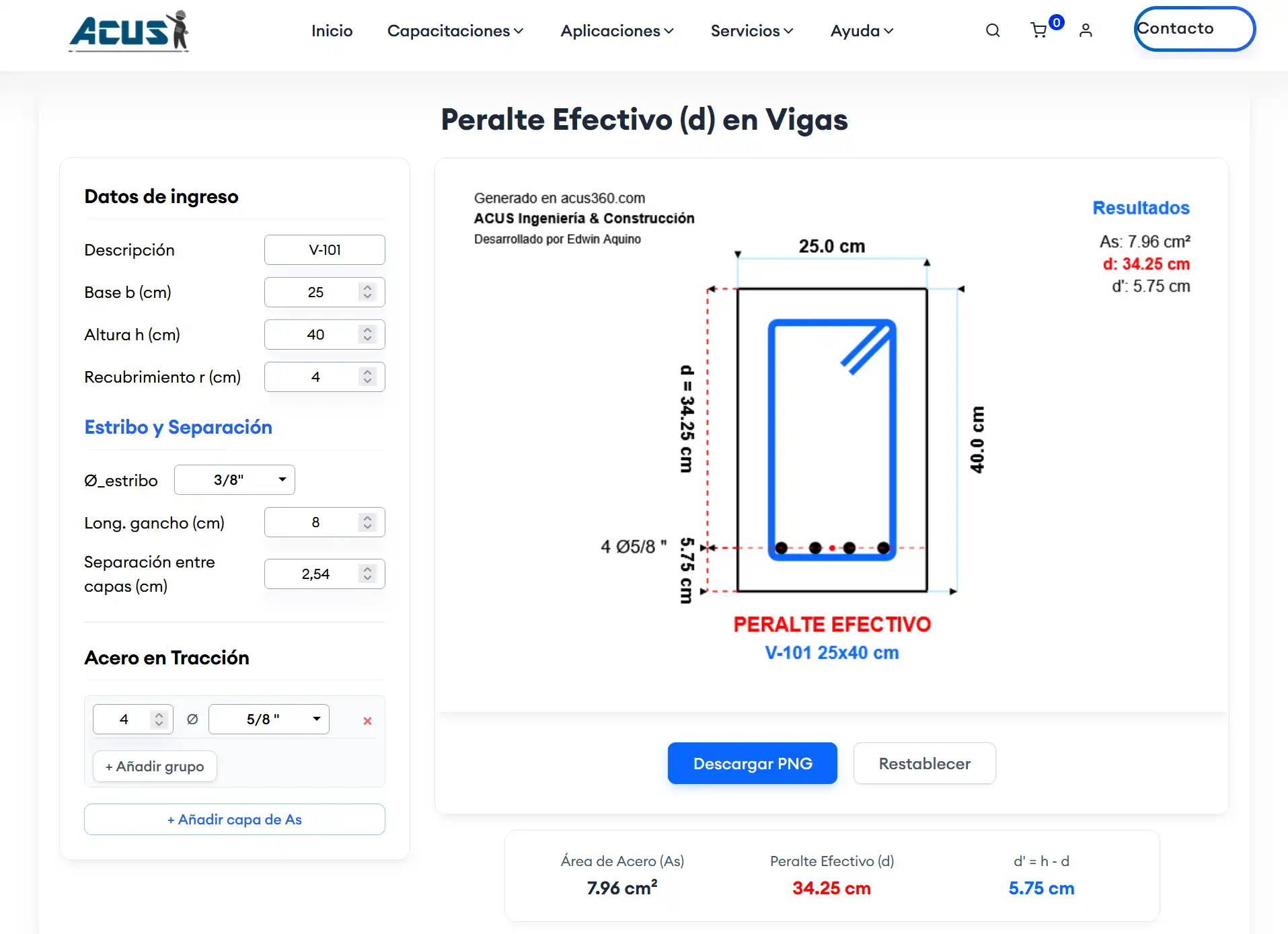Open the Ø_estribo dropdown
1288x934 pixels.
tap(235, 480)
